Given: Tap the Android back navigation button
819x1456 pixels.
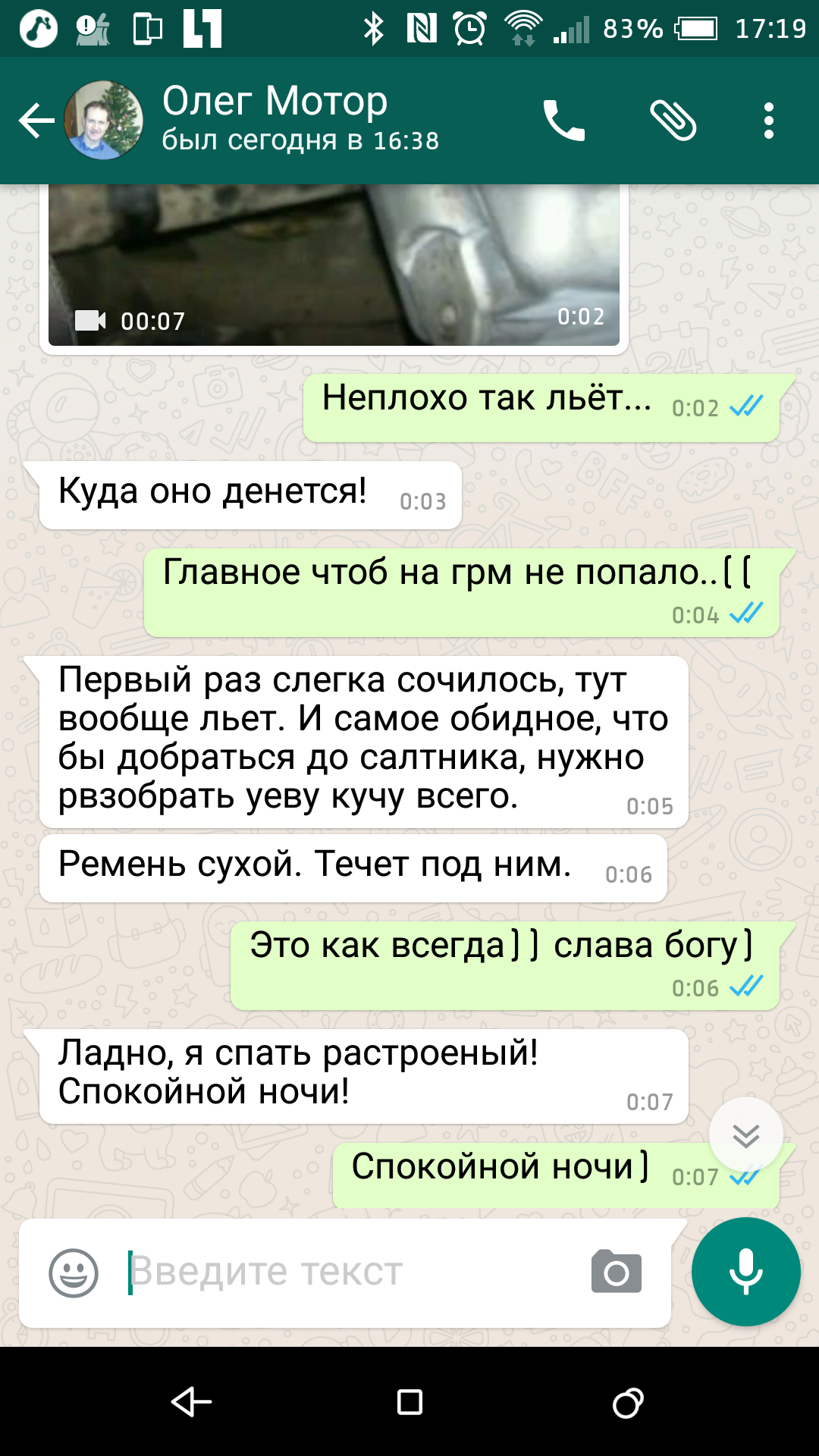Looking at the screenshot, I should coord(190,1402).
